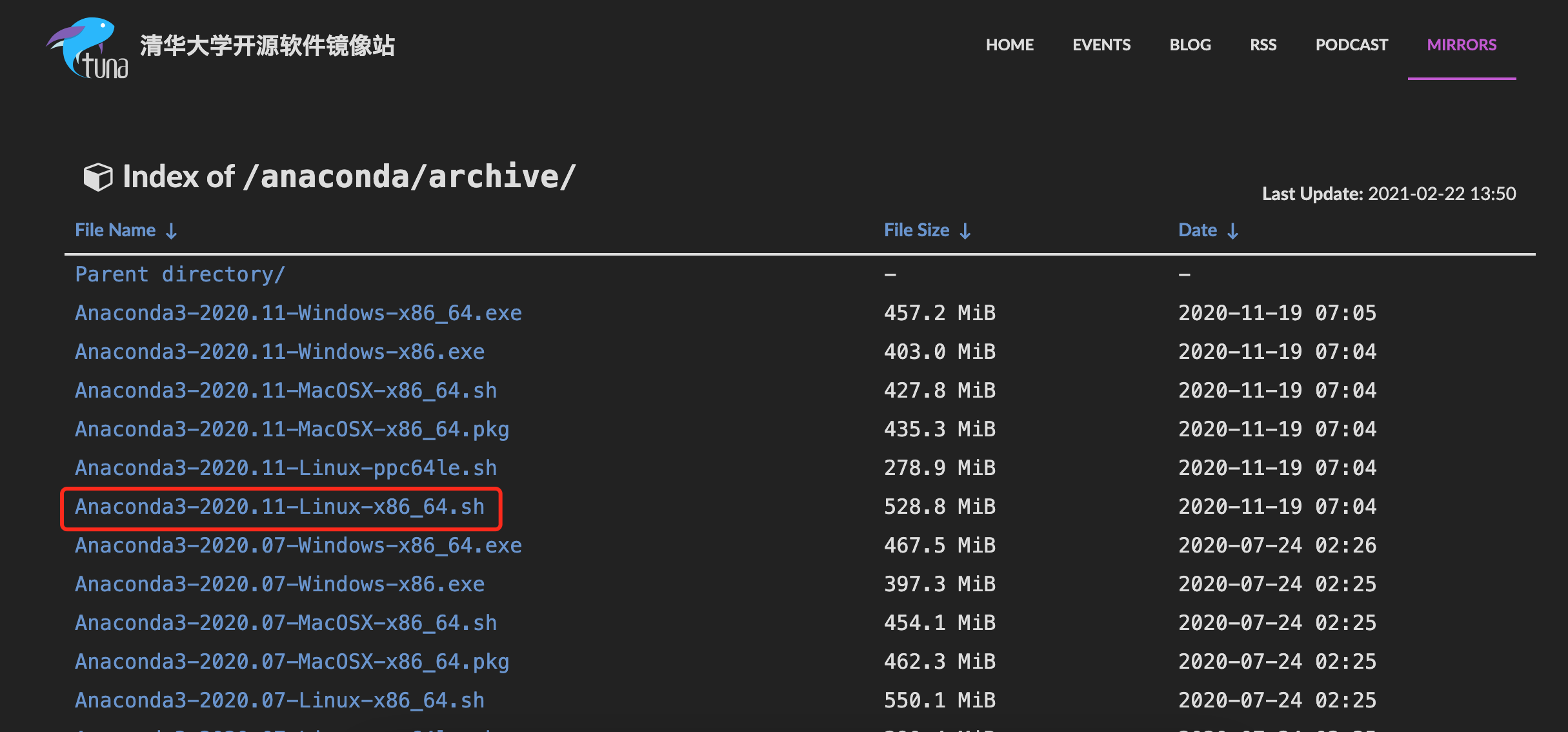Select the MIRRORS tab
The image size is (1568, 732).
point(1462,45)
